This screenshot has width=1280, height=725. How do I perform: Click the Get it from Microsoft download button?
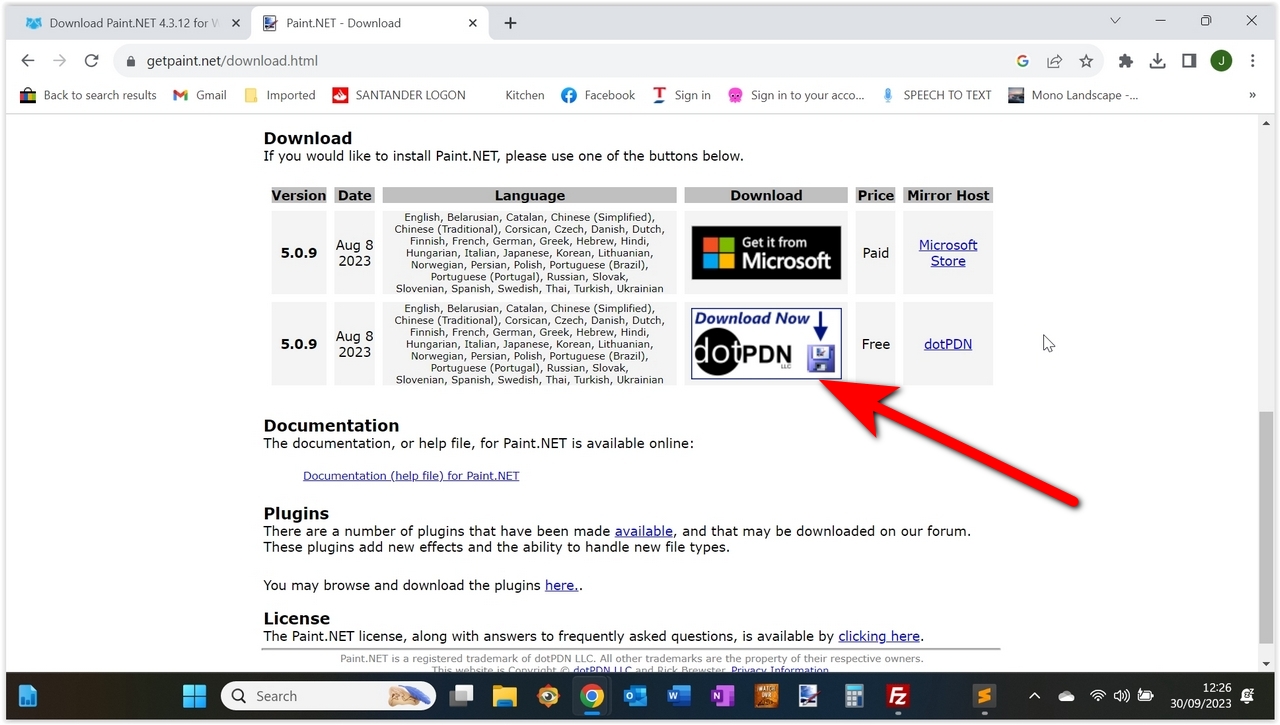click(x=765, y=252)
